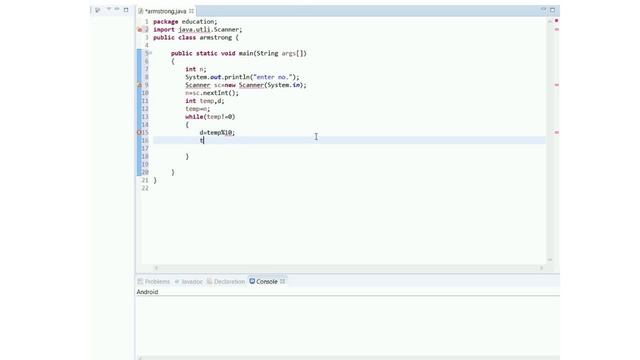Image resolution: width=640 pixels, height=360 pixels.
Task: Click the horizontal scrollbar left arrow
Action: click(x=156, y=268)
